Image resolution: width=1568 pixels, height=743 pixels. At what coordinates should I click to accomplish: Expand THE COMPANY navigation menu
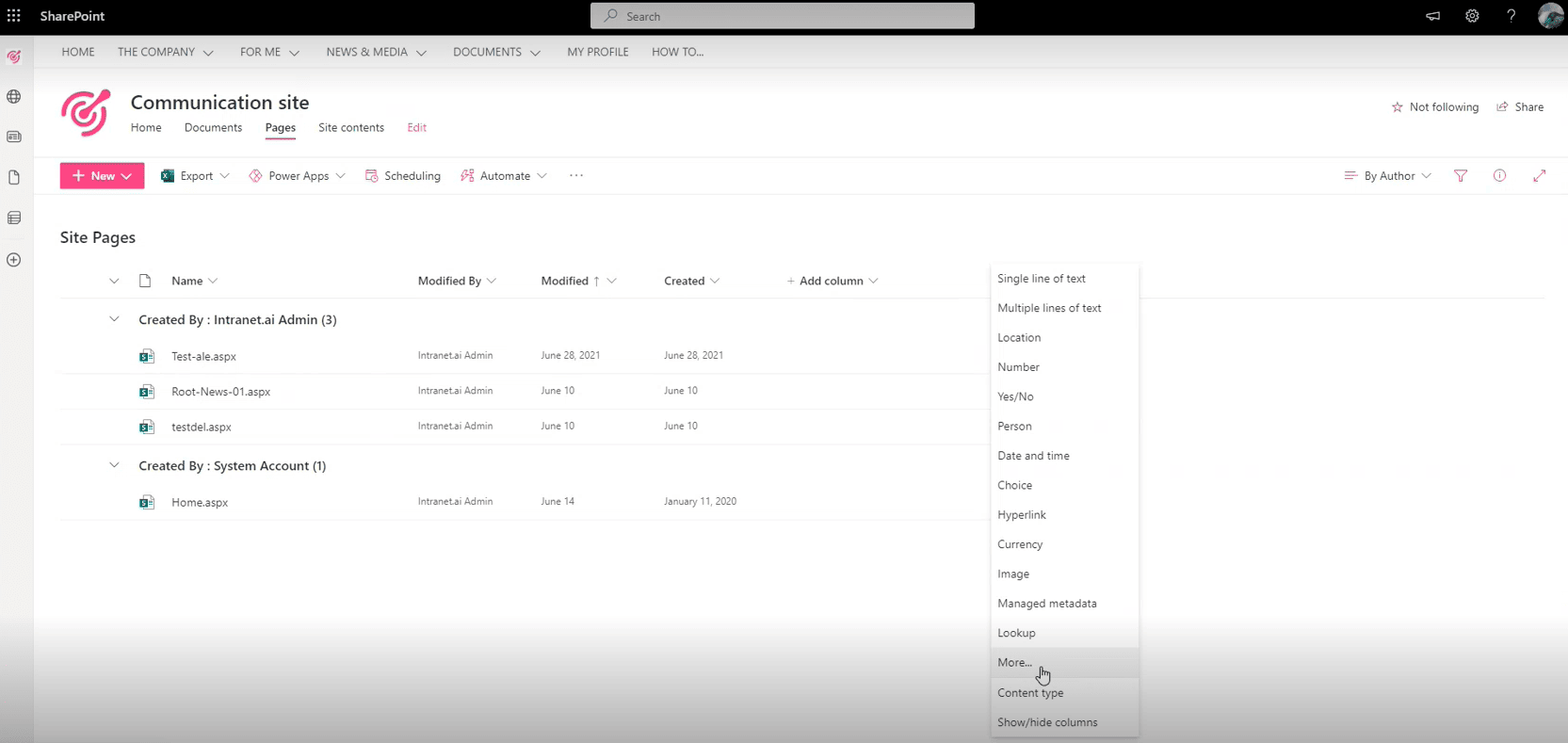point(165,52)
